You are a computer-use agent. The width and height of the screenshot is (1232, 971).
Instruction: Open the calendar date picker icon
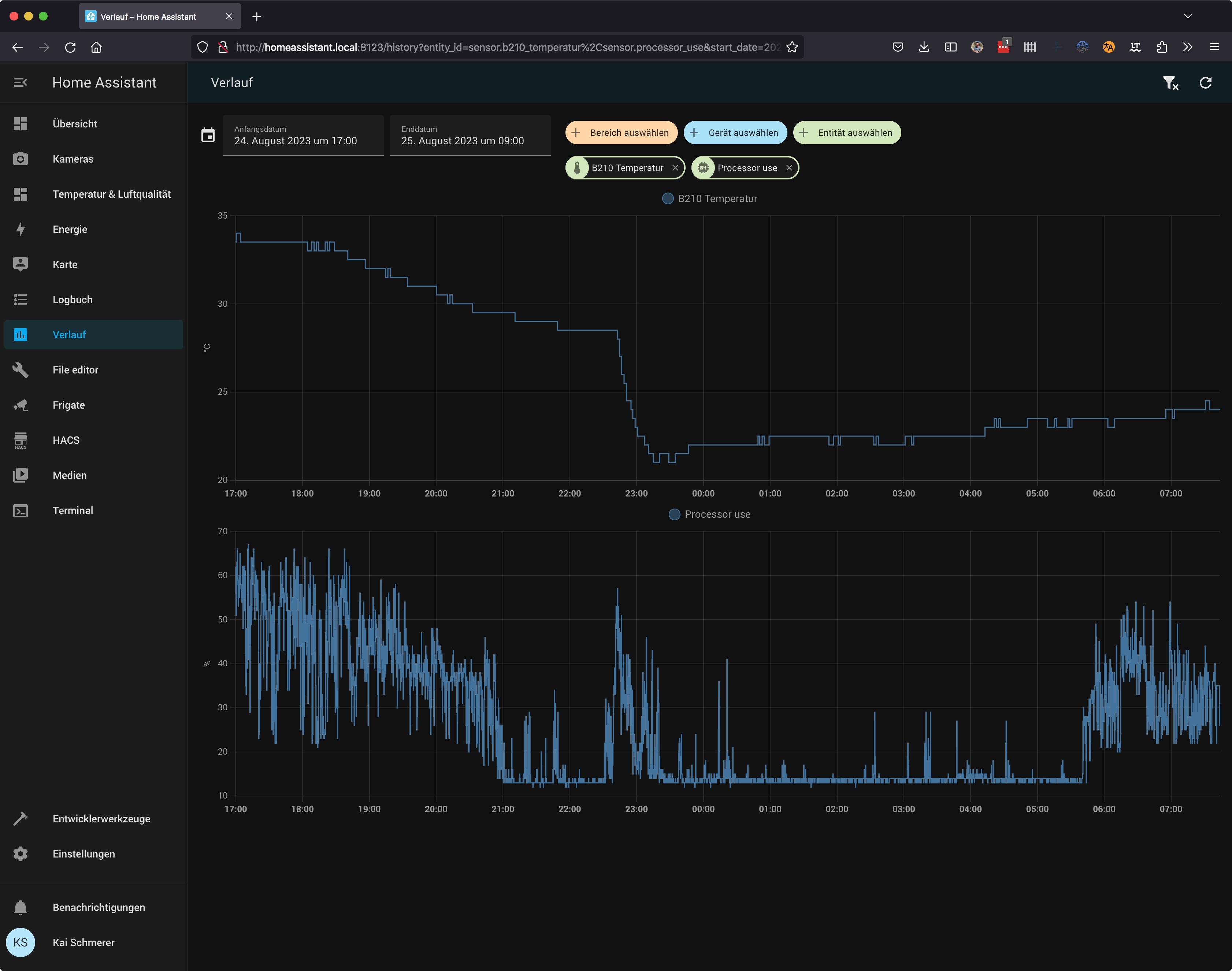click(x=208, y=135)
